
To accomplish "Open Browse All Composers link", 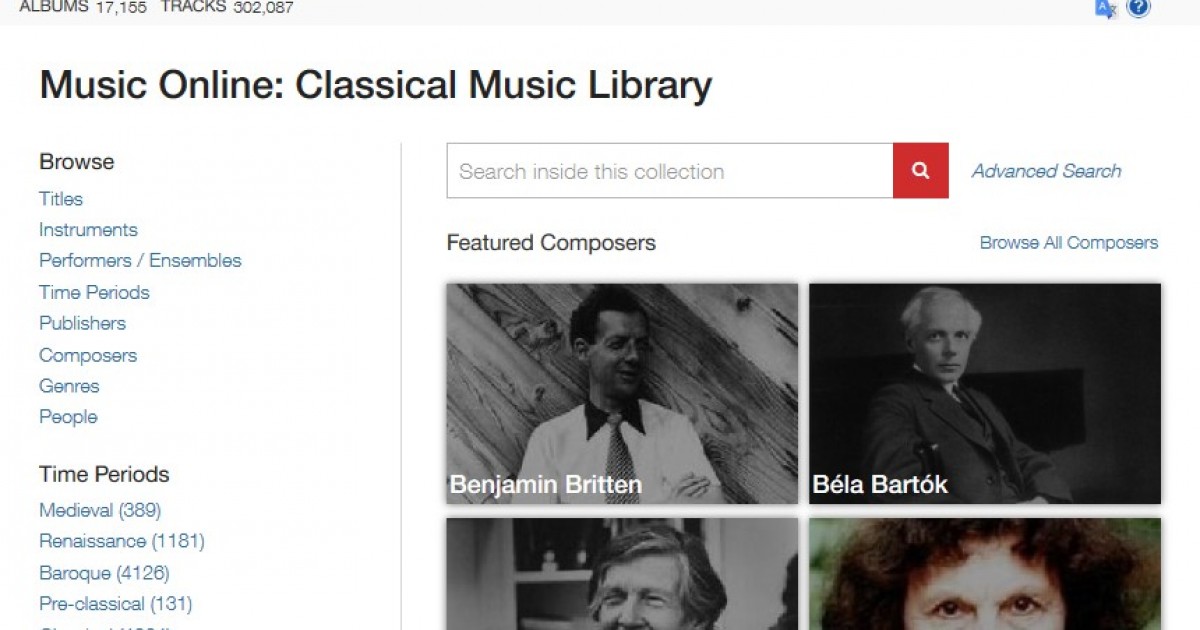I will tap(1068, 243).
